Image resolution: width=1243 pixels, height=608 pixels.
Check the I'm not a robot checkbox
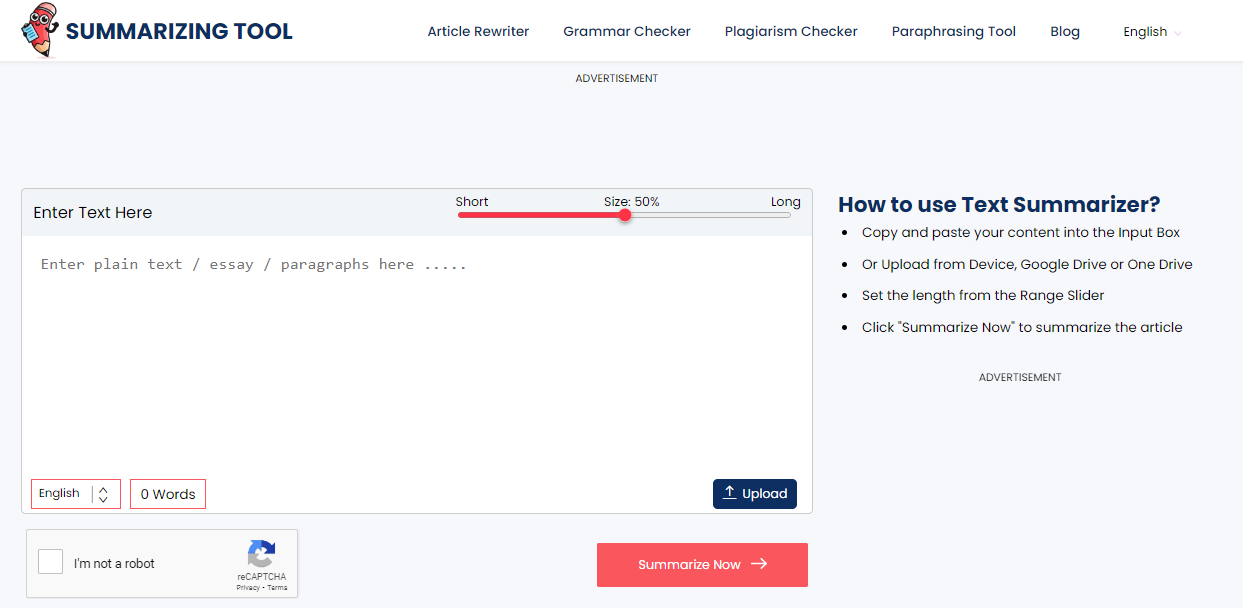click(x=51, y=562)
